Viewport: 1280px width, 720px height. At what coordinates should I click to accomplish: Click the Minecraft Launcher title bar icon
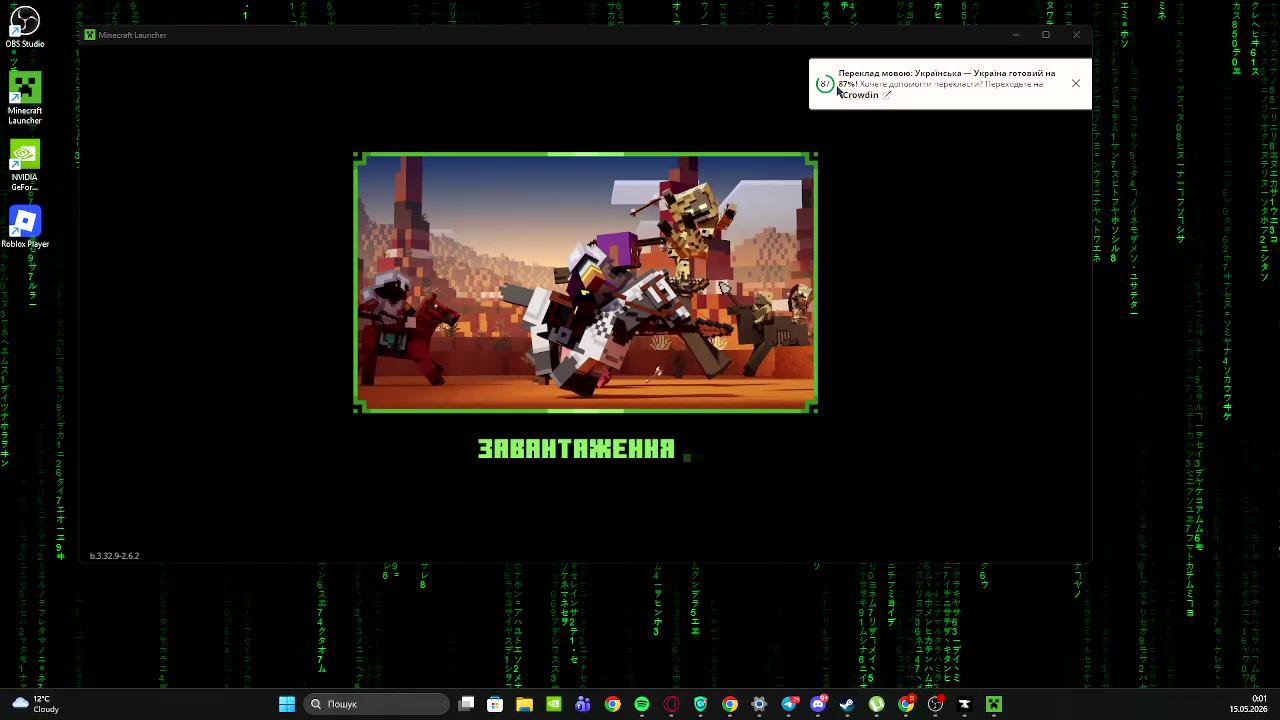click(x=90, y=35)
